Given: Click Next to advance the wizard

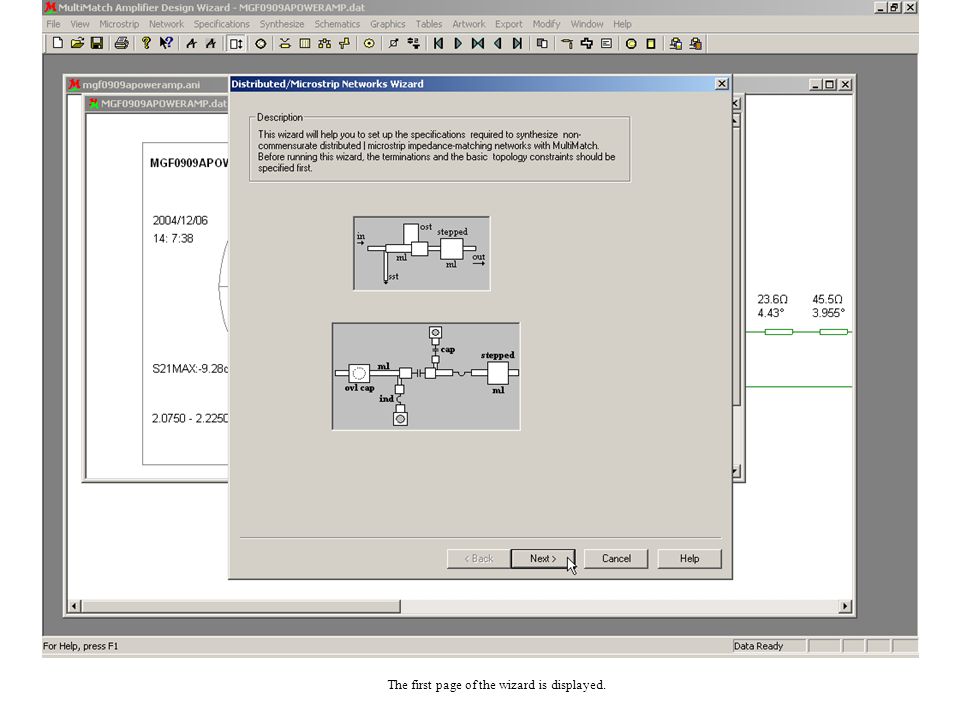Looking at the screenshot, I should [x=543, y=558].
